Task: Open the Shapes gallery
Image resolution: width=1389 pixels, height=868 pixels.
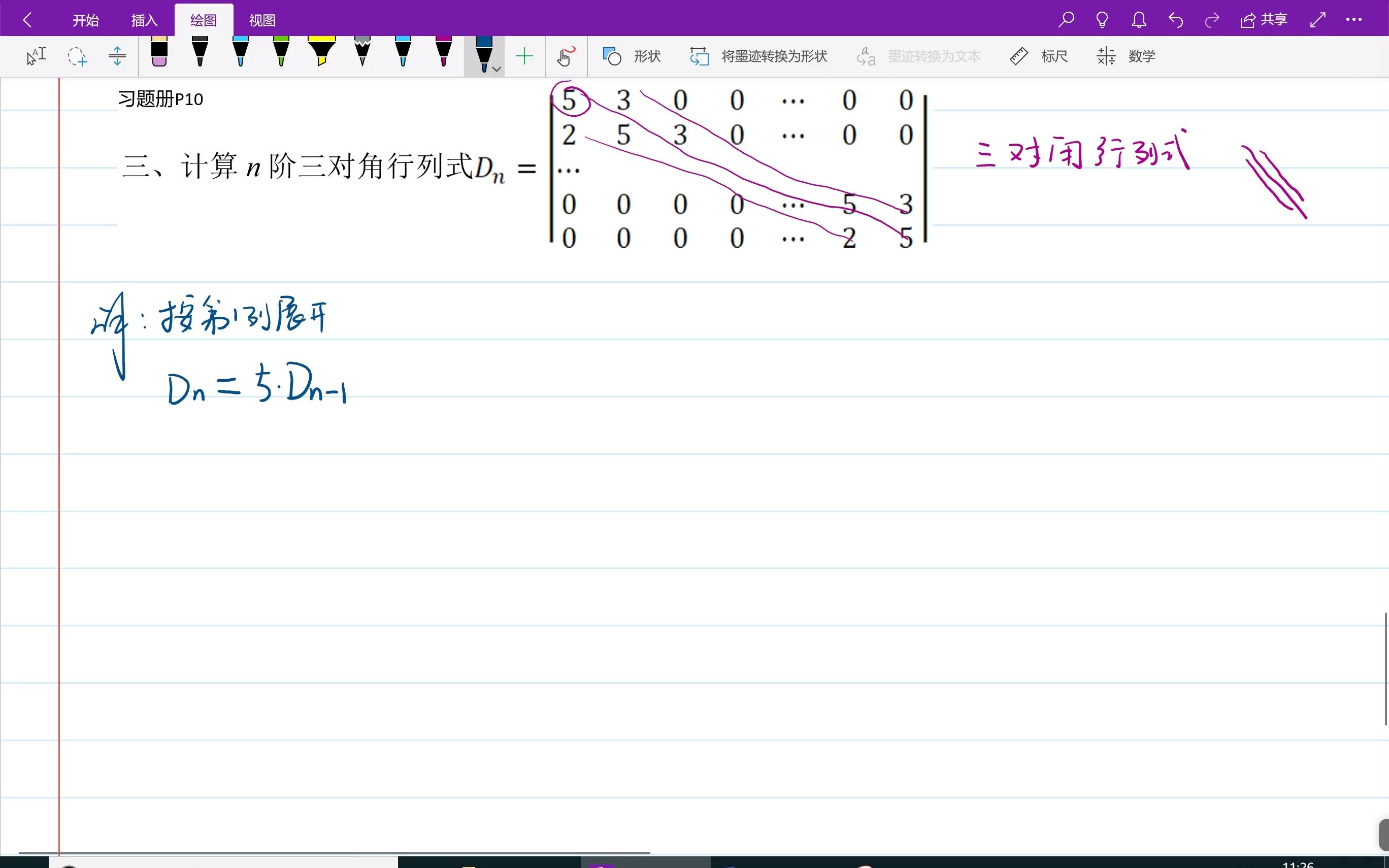Action: [632, 56]
